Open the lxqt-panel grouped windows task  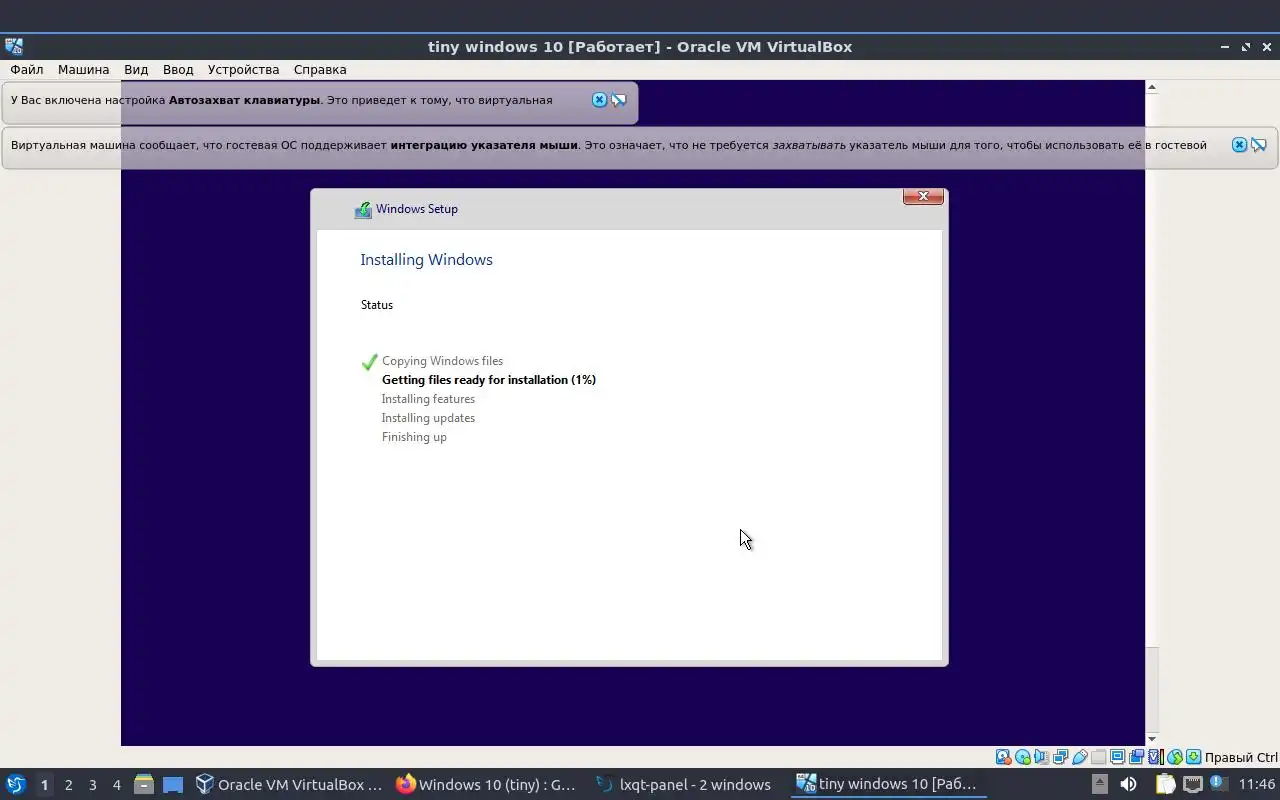click(x=685, y=785)
